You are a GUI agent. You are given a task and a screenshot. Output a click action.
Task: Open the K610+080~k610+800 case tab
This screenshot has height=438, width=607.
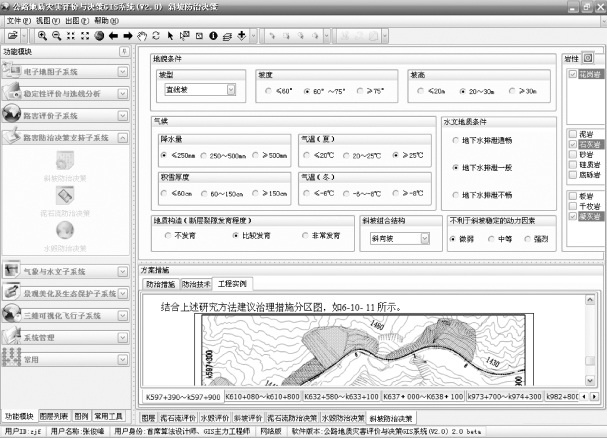click(262, 397)
